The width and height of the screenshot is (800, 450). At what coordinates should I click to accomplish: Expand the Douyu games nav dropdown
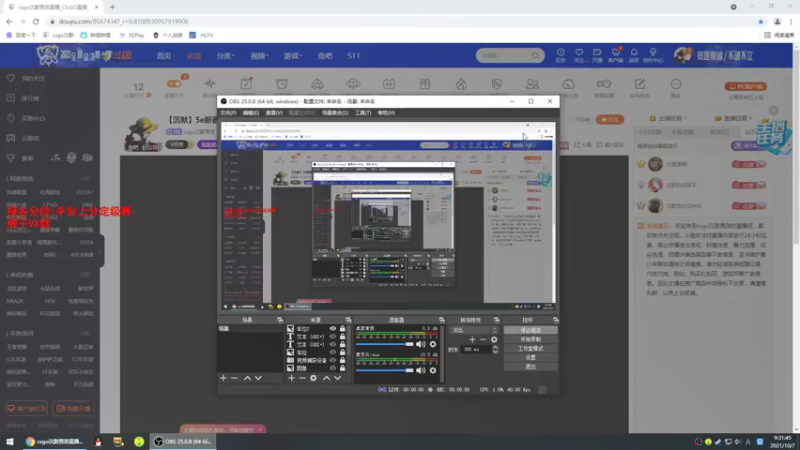(293, 56)
